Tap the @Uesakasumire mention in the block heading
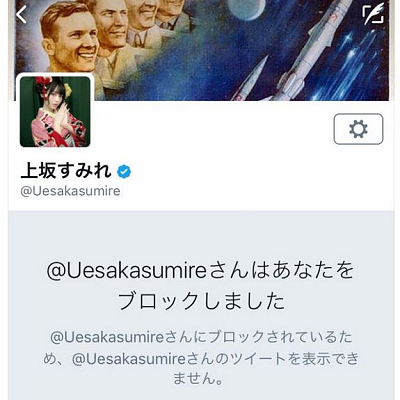The width and height of the screenshot is (400, 400). 127,271
